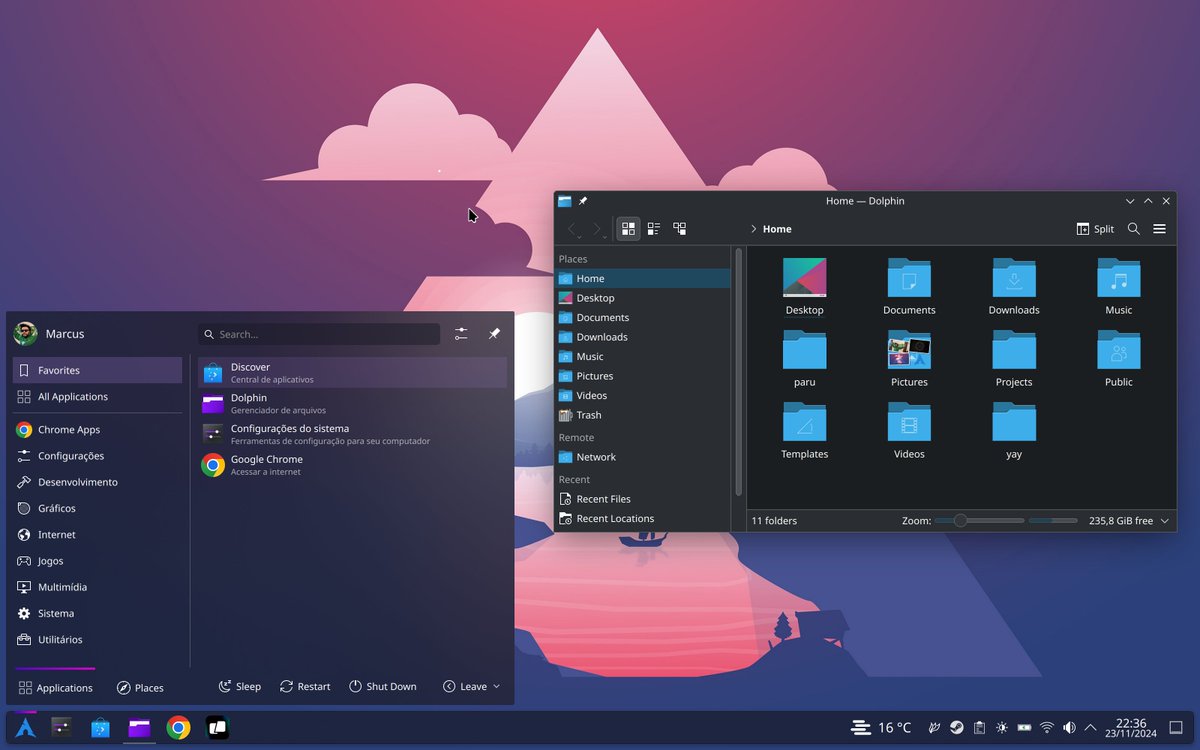Click the Dolphin taskbar icon
This screenshot has width=1200, height=750.
coord(139,728)
